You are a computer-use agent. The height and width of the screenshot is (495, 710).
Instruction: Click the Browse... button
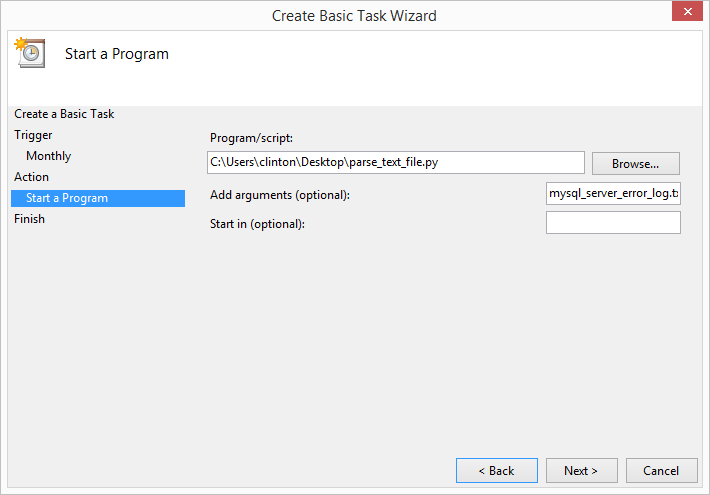click(x=635, y=163)
